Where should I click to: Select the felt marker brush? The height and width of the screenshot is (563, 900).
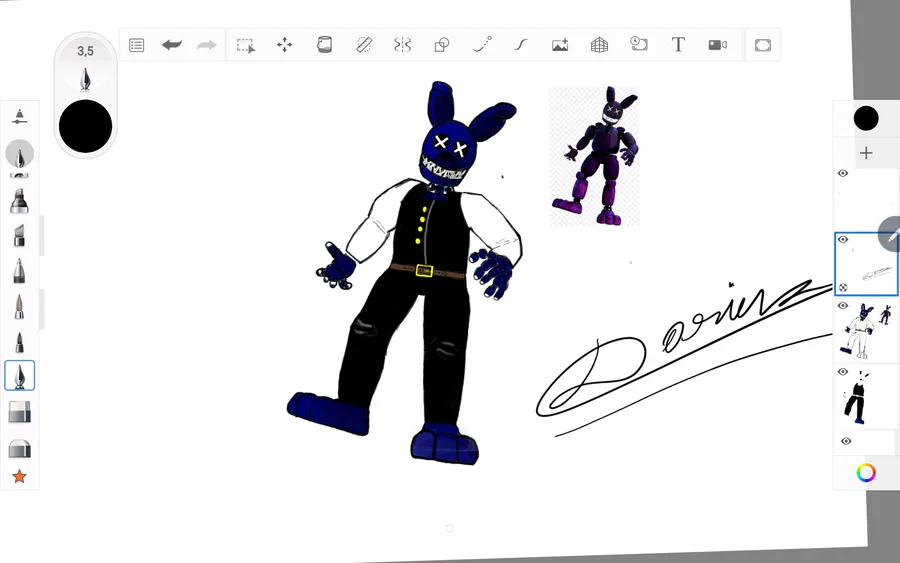pos(20,201)
